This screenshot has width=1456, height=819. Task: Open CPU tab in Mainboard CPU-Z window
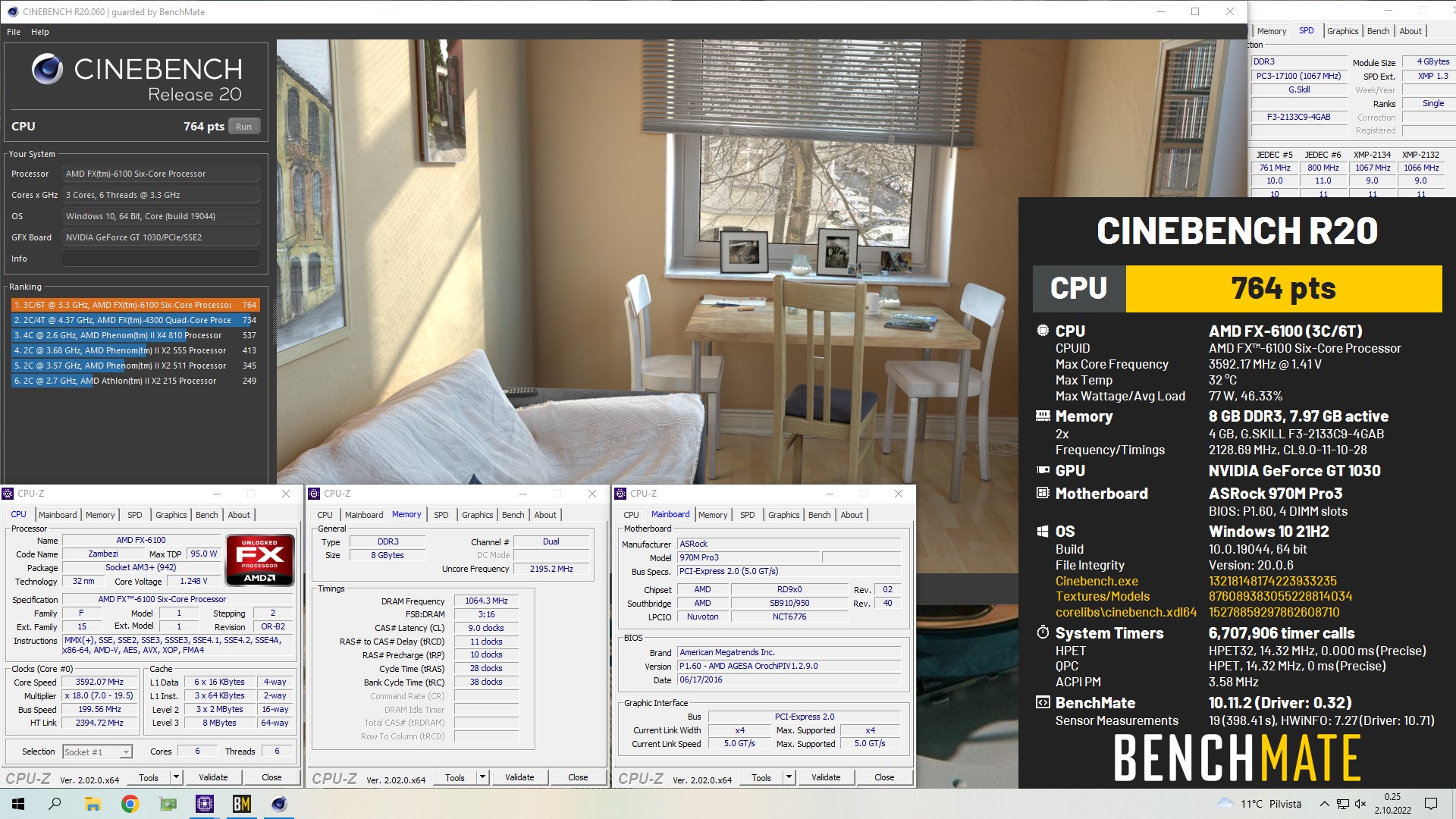pos(631,515)
